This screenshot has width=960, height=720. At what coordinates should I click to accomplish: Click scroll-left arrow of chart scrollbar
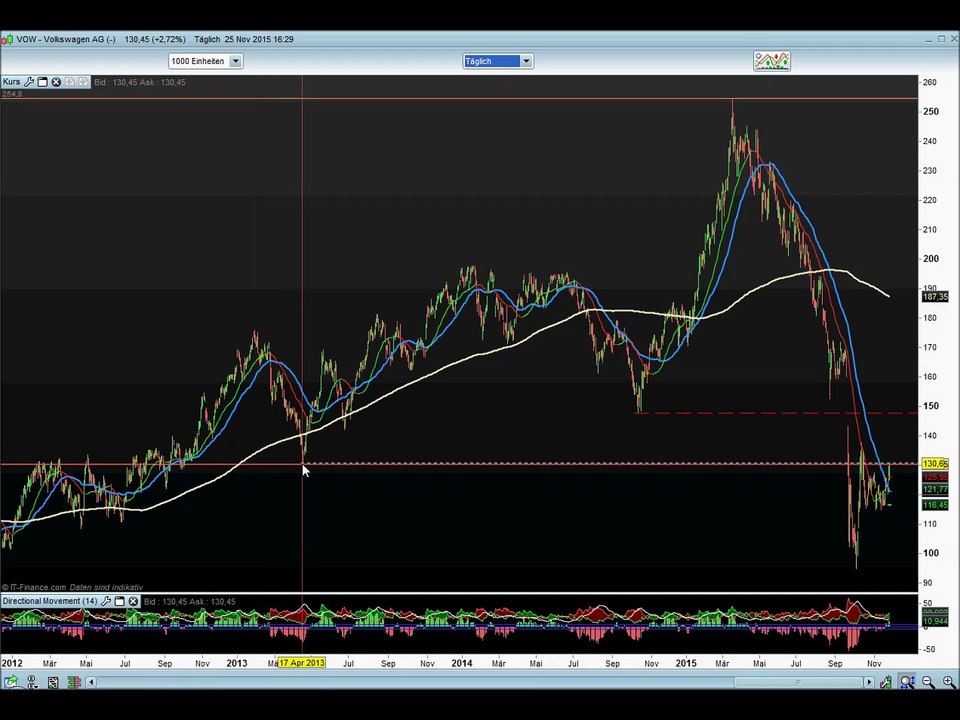(x=91, y=681)
